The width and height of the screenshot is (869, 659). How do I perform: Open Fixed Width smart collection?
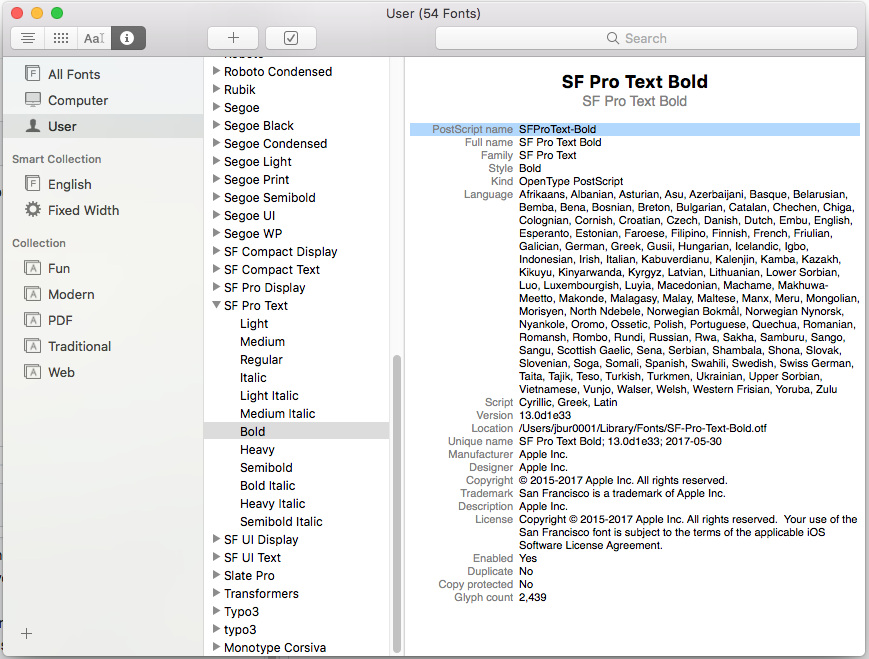click(83, 211)
